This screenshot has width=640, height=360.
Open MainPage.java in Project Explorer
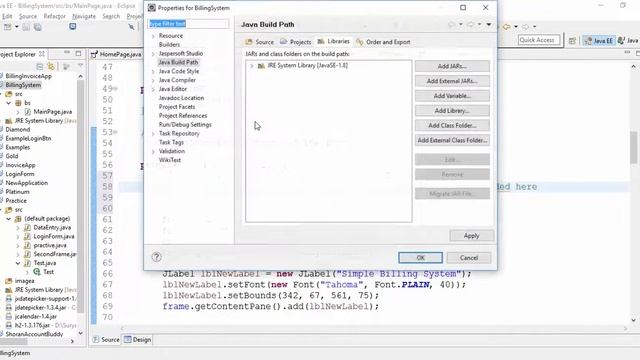point(53,111)
